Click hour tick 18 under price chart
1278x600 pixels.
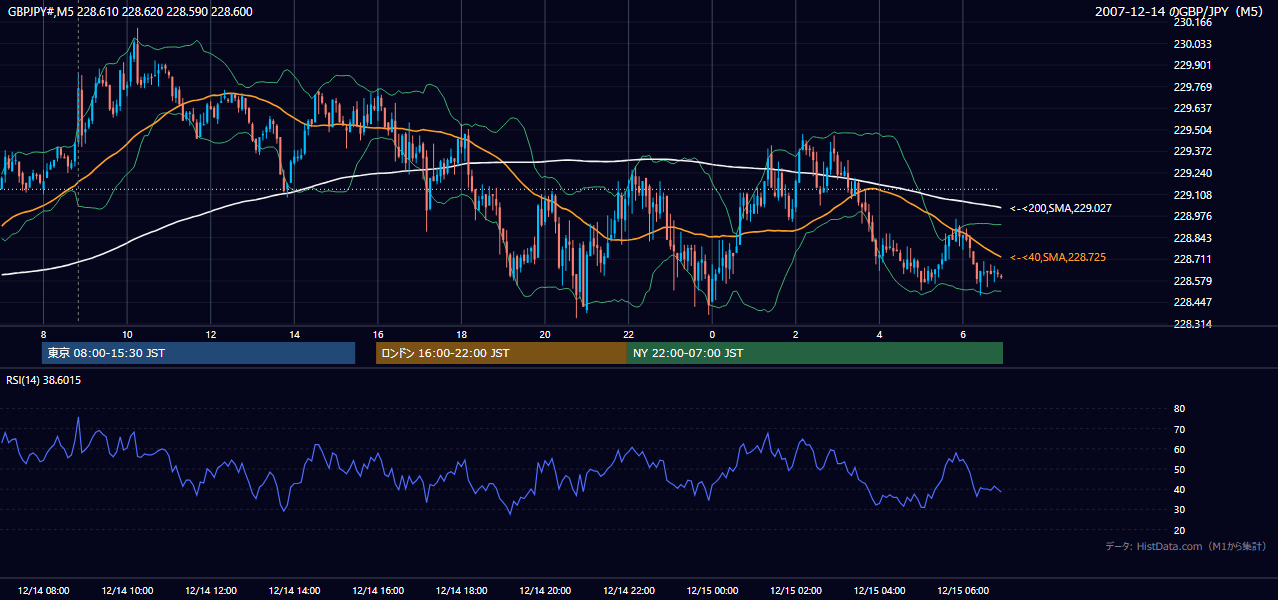pyautogui.click(x=461, y=333)
